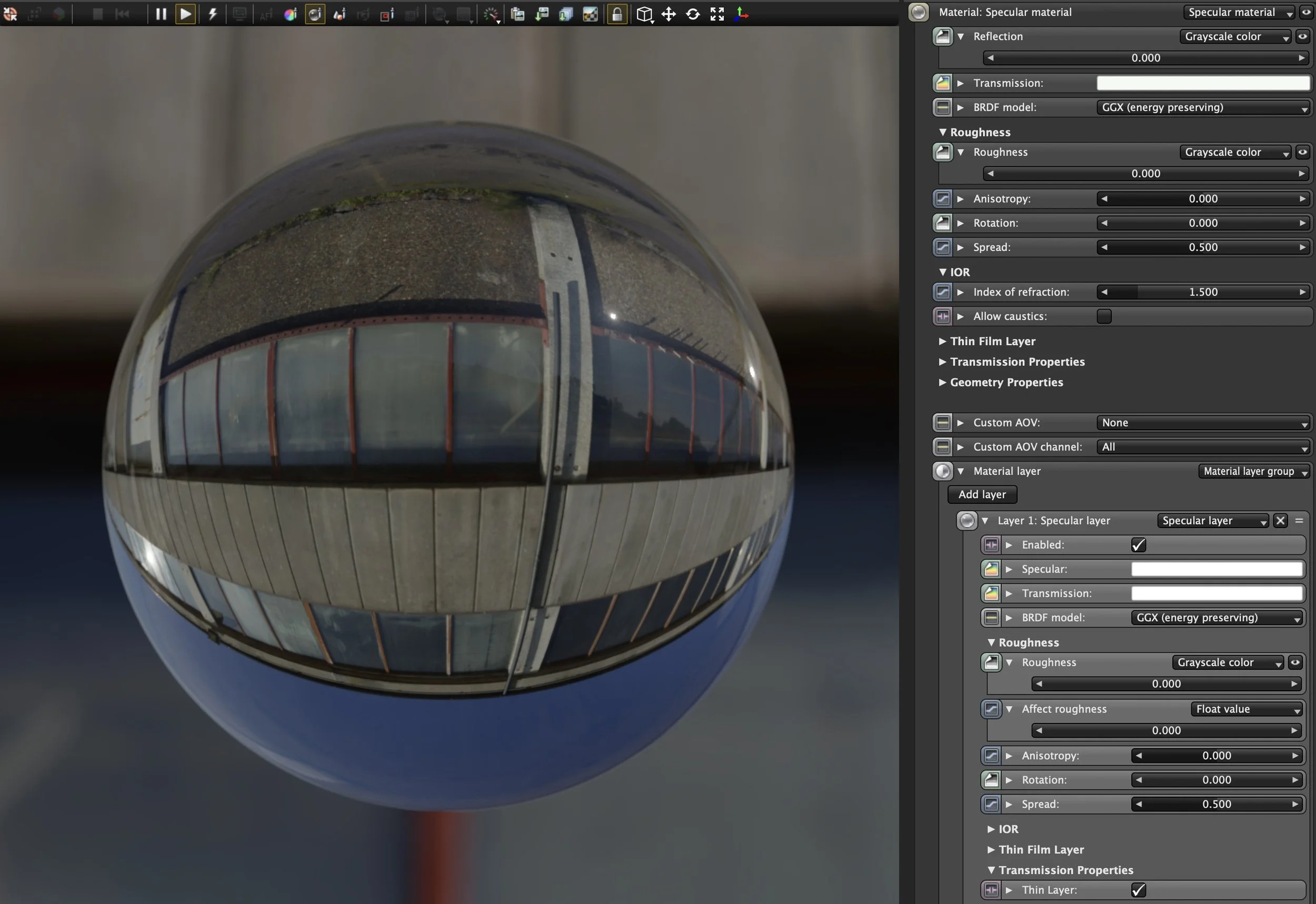Toggle the material picker tool

(315, 14)
